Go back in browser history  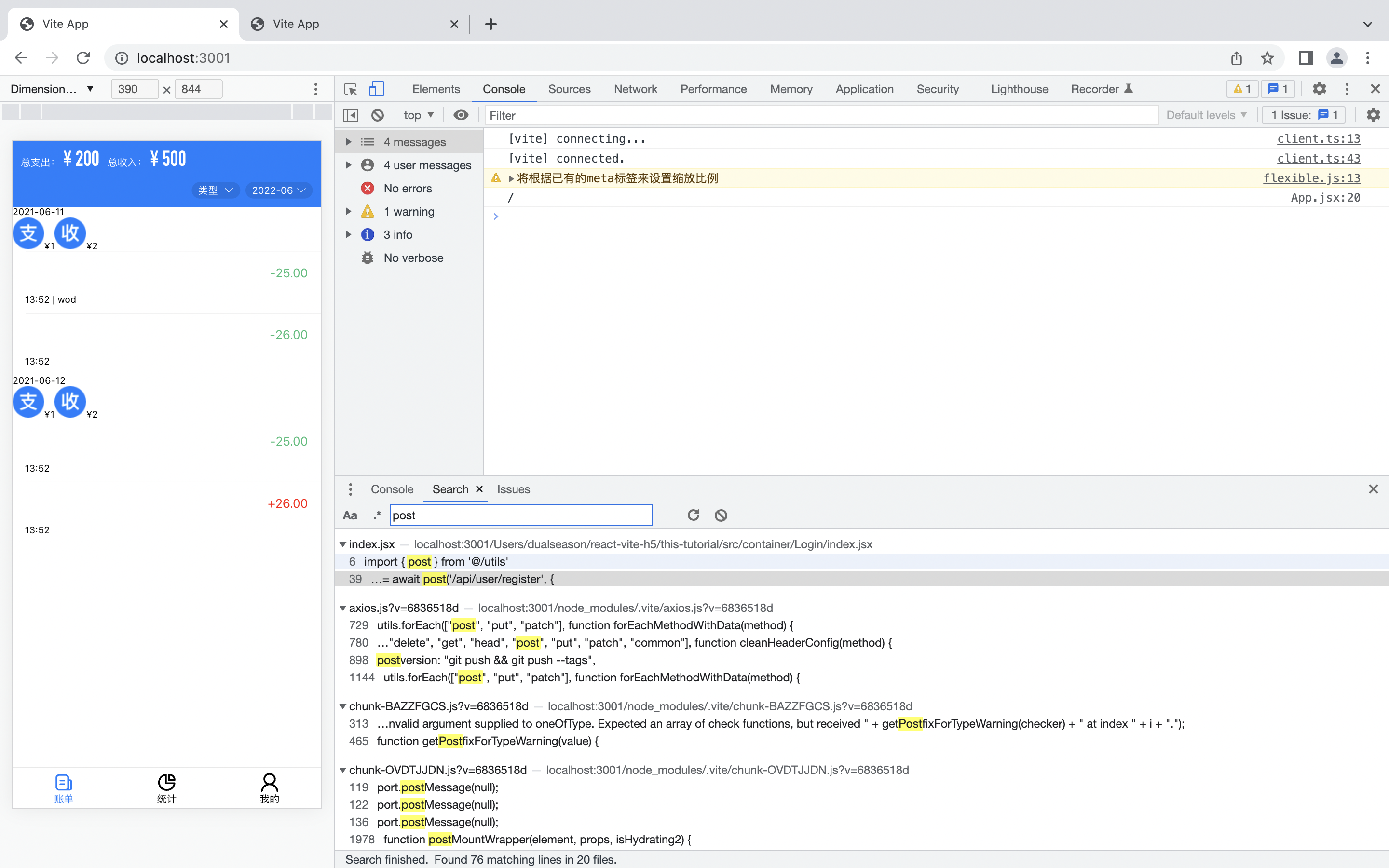[21, 58]
